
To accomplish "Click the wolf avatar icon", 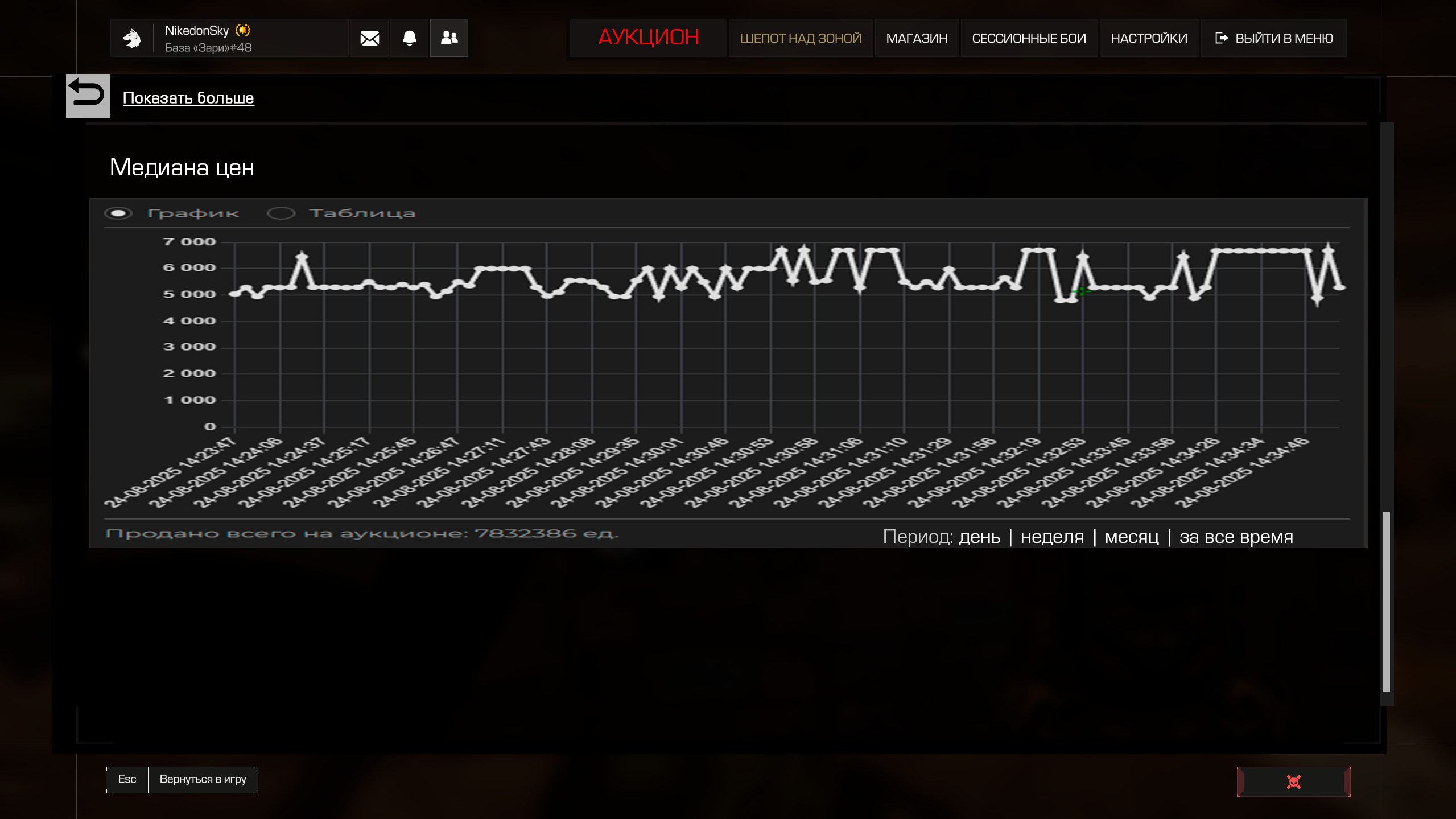I will click(x=131, y=38).
